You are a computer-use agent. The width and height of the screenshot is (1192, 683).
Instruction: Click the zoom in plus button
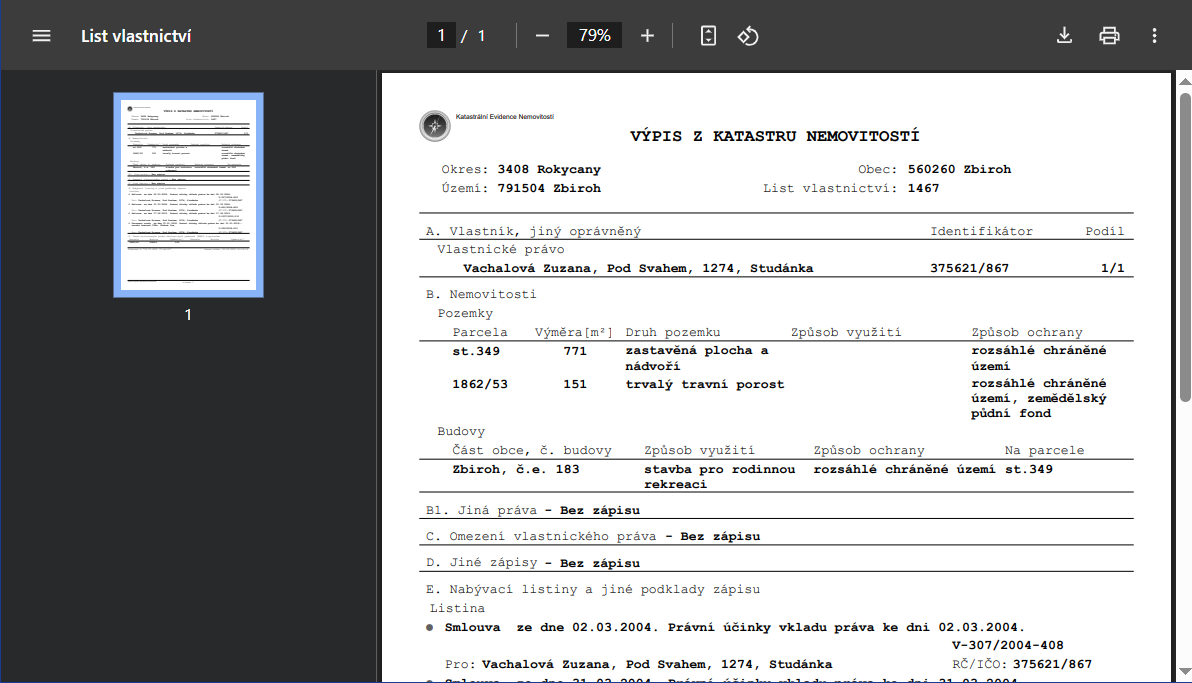(647, 35)
